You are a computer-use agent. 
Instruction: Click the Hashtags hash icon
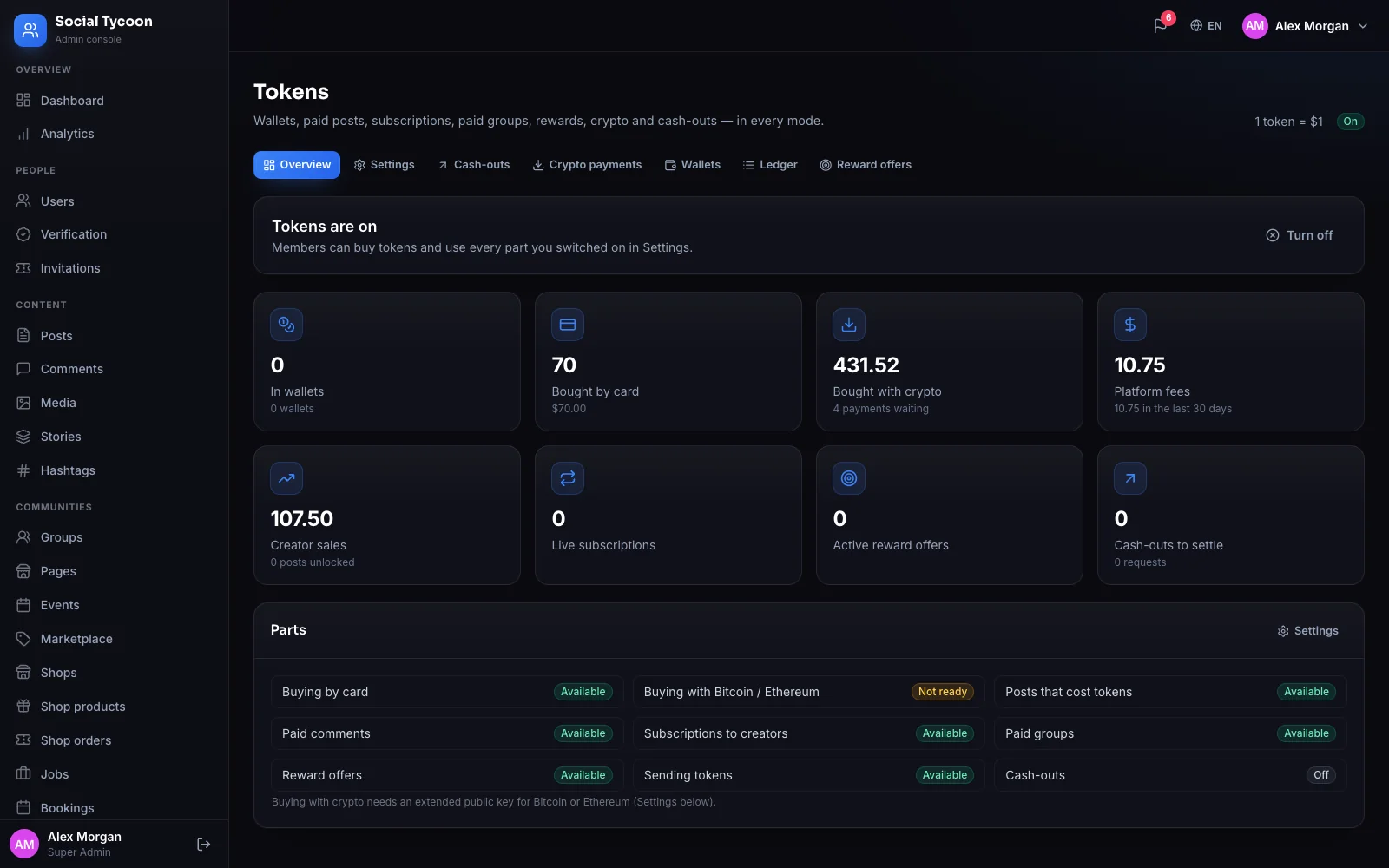[23, 470]
